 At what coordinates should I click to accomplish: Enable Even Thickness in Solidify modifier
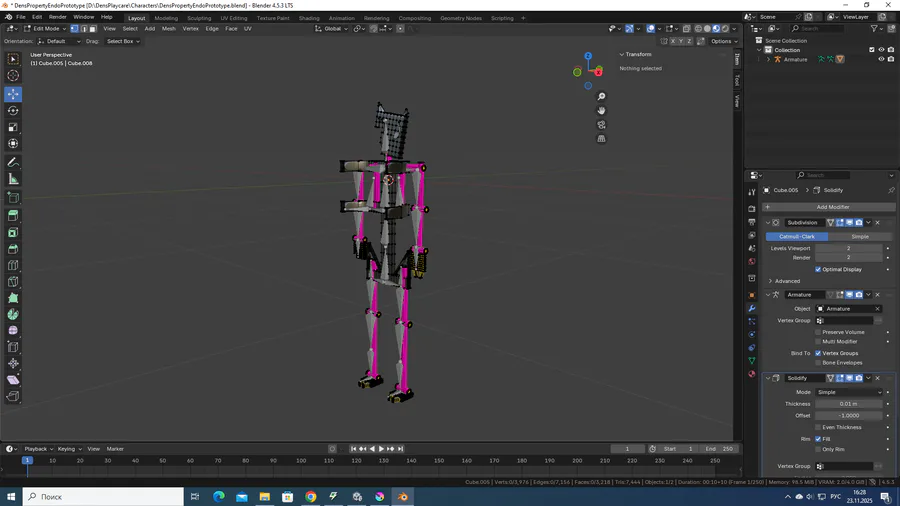click(818, 427)
